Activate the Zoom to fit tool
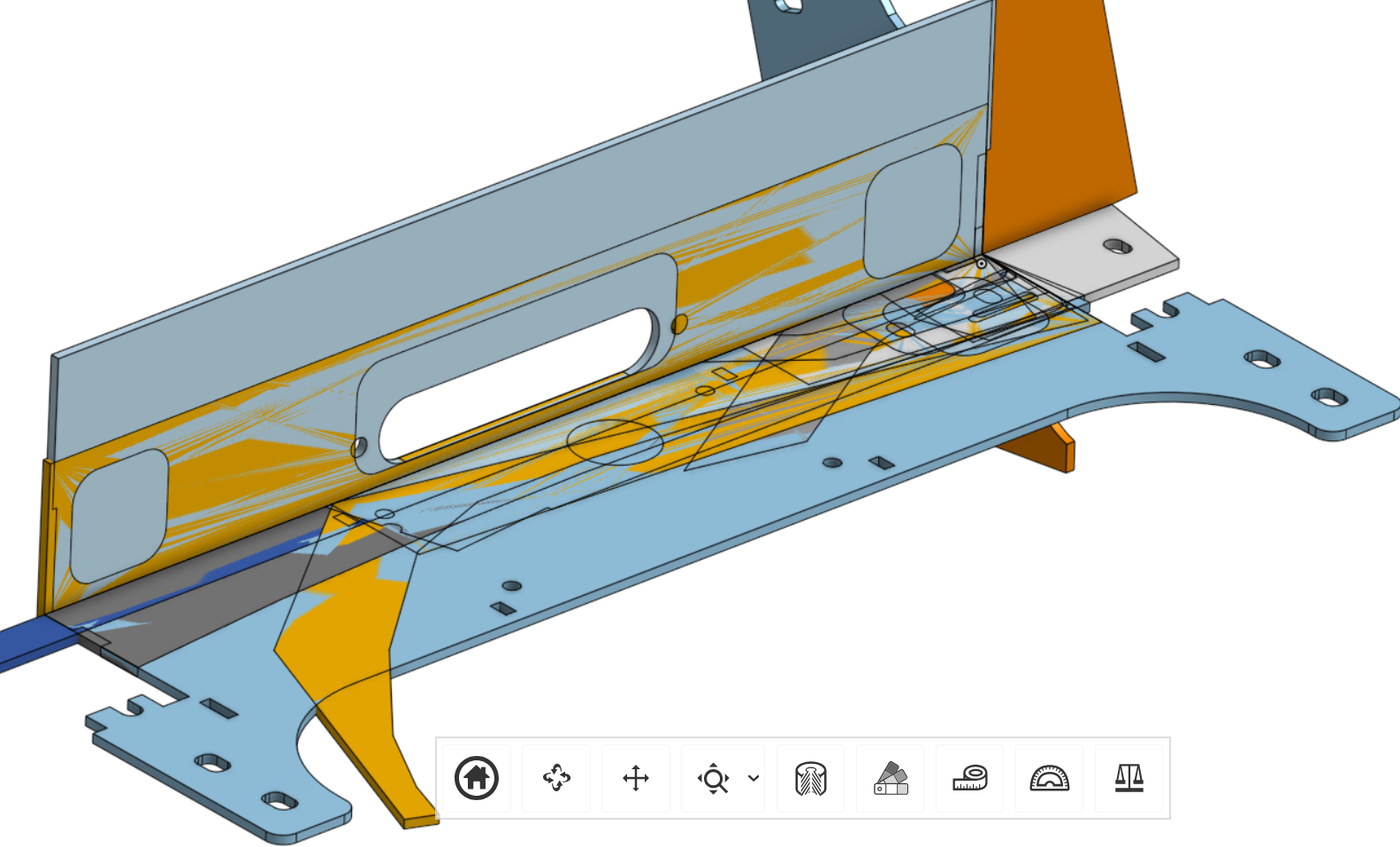 (713, 778)
